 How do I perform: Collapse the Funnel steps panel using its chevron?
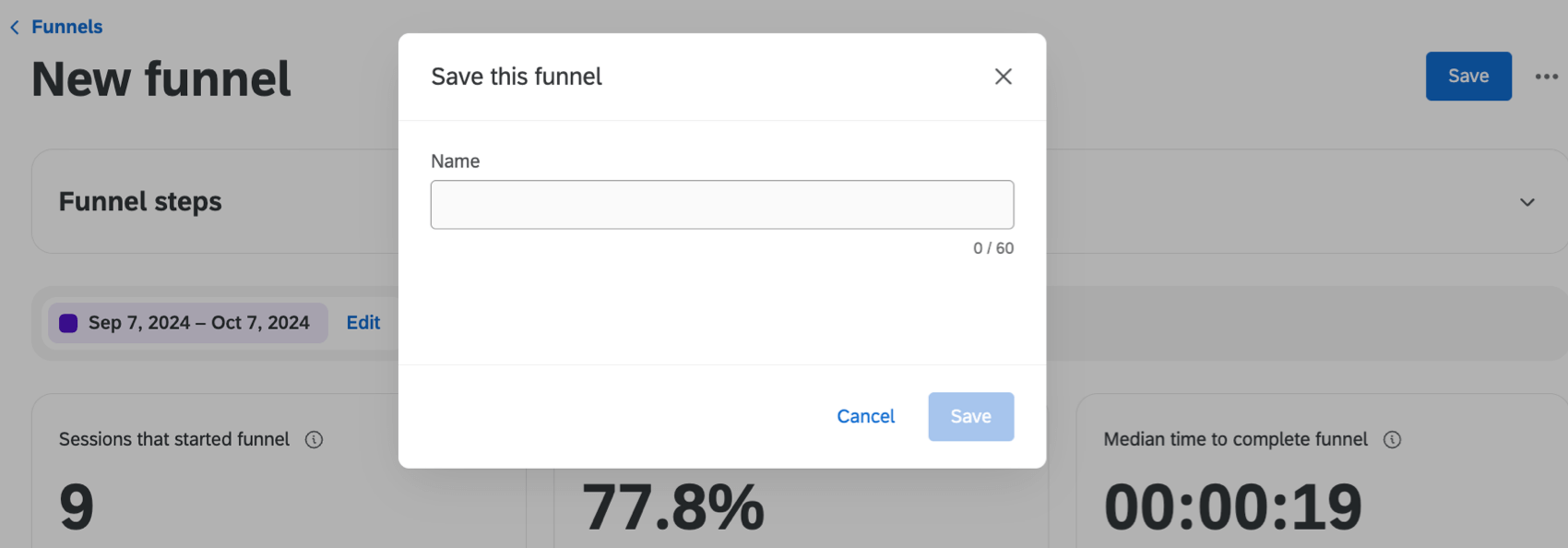1527,201
